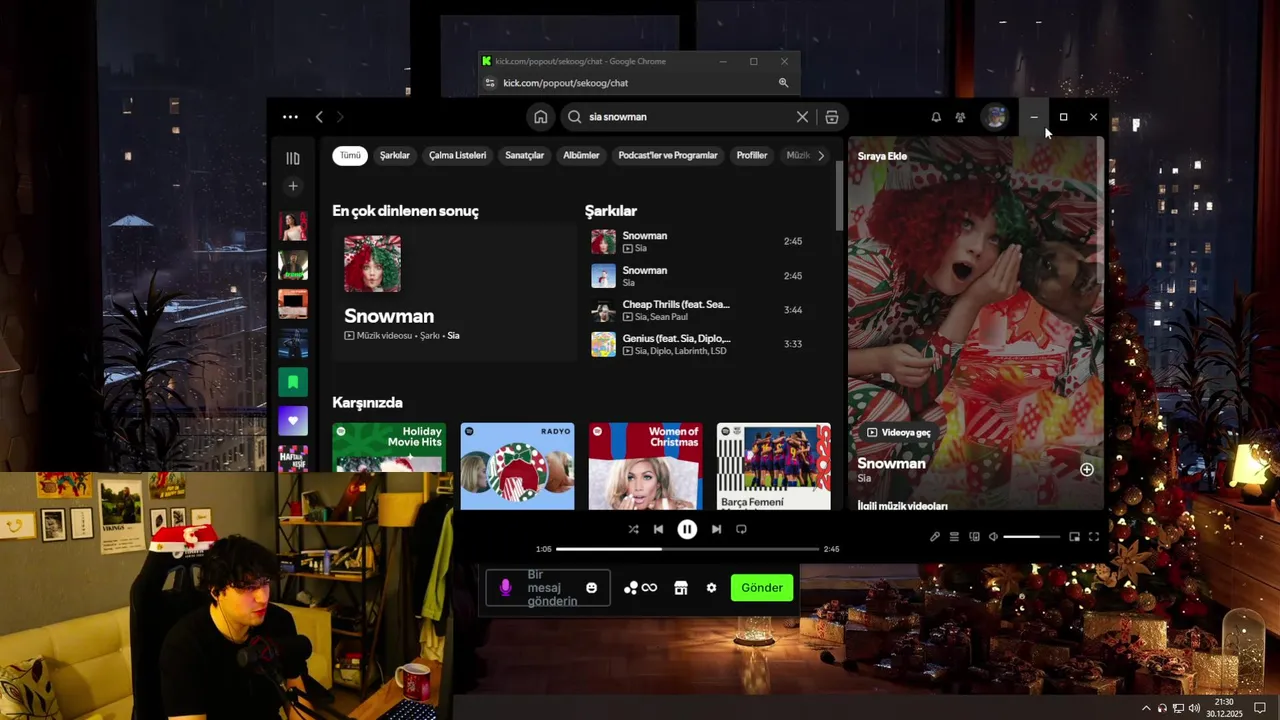Viewport: 1280px width, 720px height.
Task: Enter full screen mode
Action: click(x=1094, y=537)
